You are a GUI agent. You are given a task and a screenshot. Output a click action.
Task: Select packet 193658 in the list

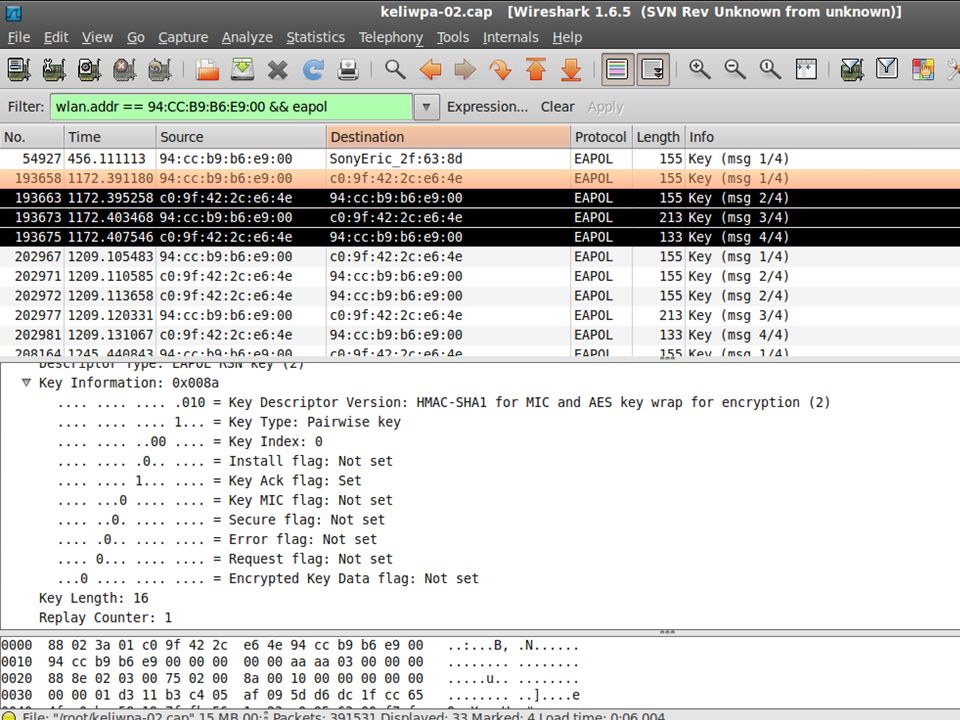click(480, 179)
